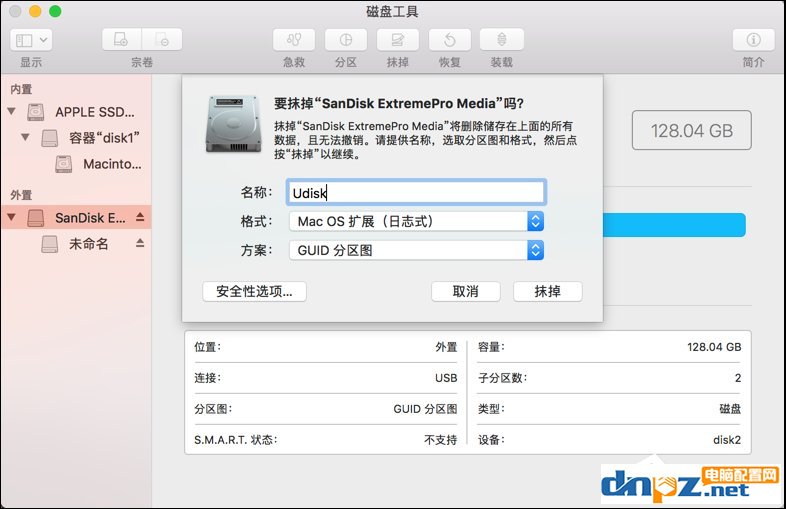Click the 名称 name input field

[x=416, y=193]
